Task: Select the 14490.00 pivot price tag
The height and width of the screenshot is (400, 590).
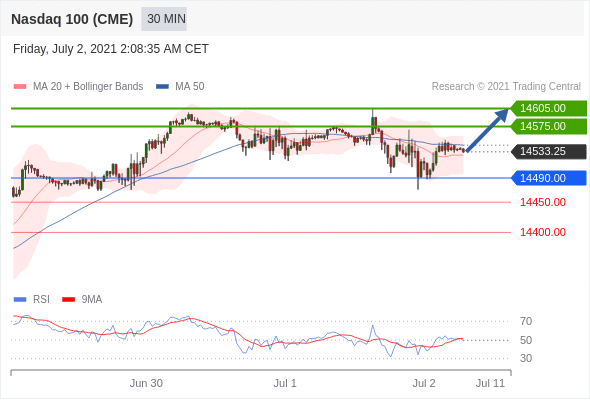Action: click(x=549, y=178)
